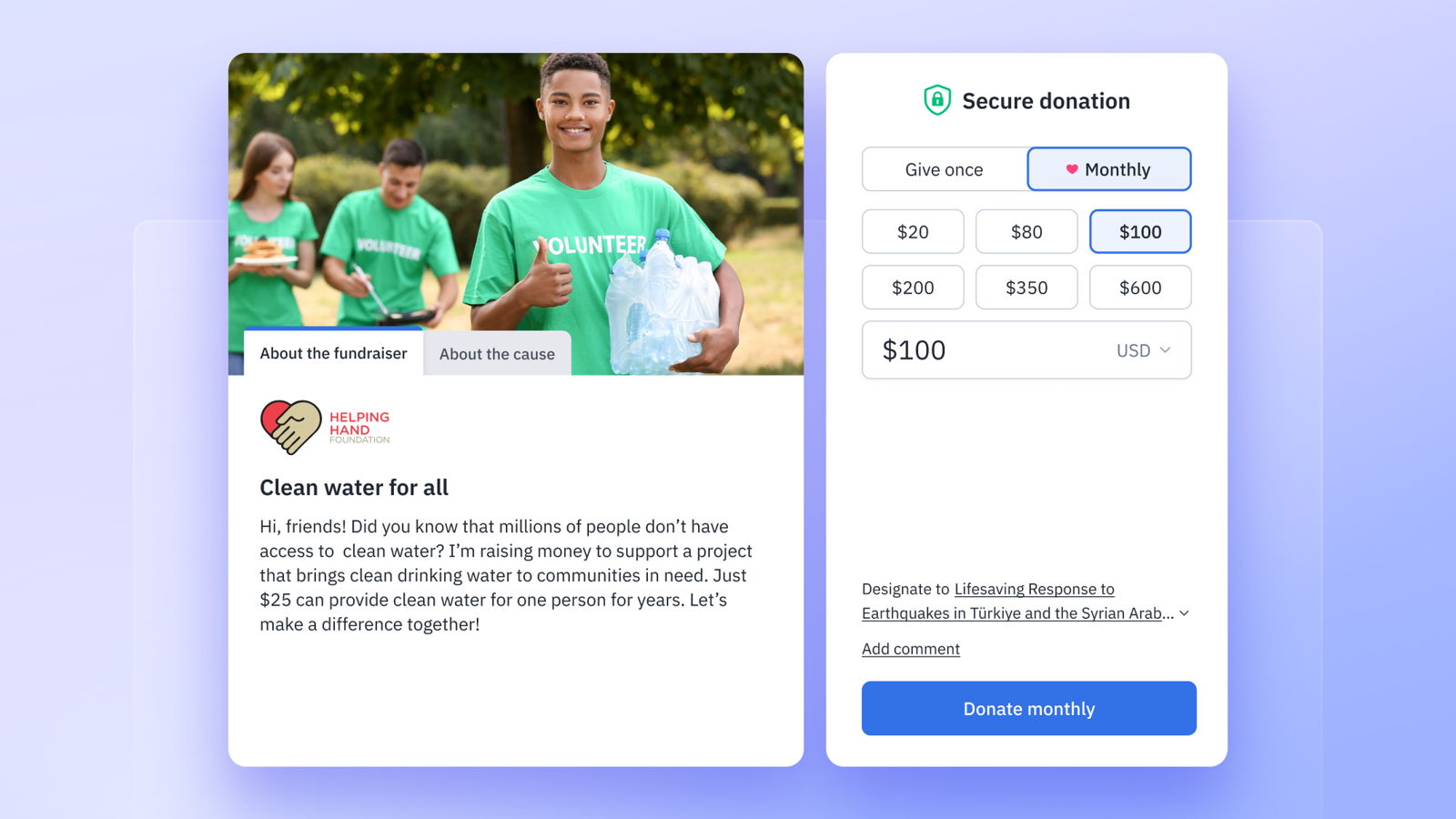1456x819 pixels.
Task: Pick the $200 donation amount
Action: (913, 288)
